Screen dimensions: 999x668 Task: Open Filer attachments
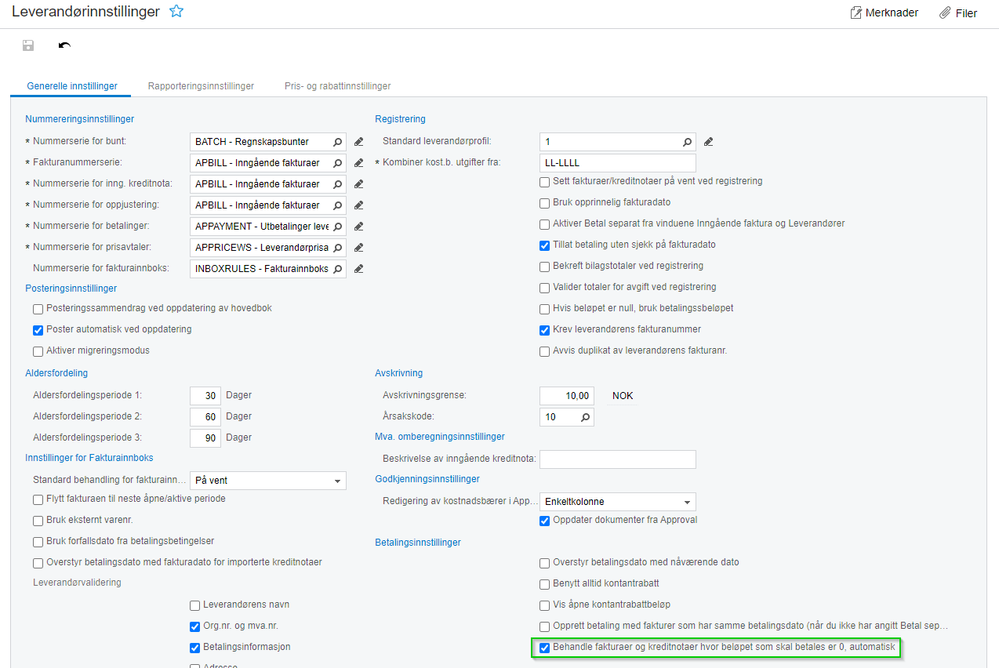point(958,13)
